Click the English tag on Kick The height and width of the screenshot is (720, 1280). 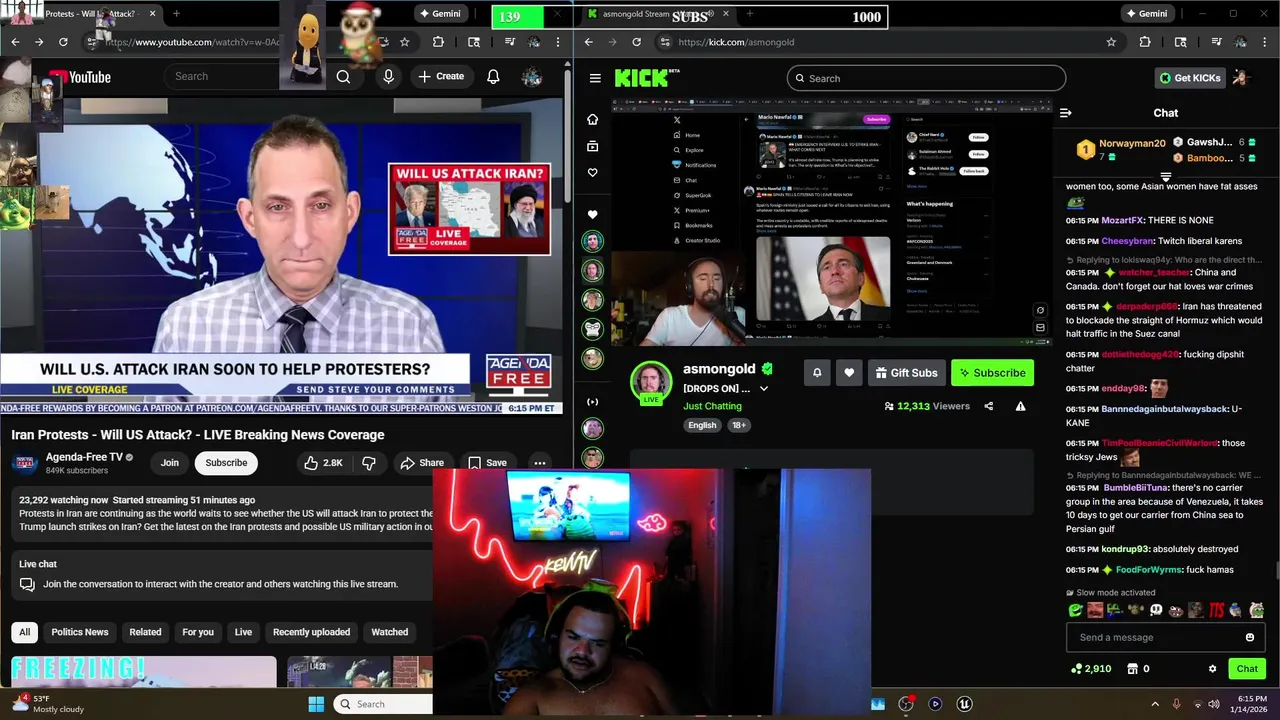702,425
